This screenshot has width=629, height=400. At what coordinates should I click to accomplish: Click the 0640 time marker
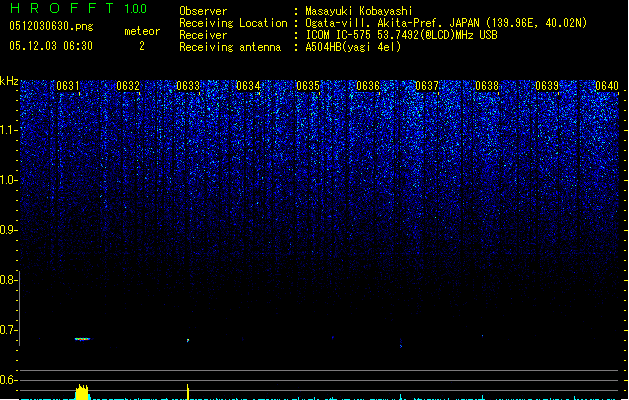click(x=607, y=86)
